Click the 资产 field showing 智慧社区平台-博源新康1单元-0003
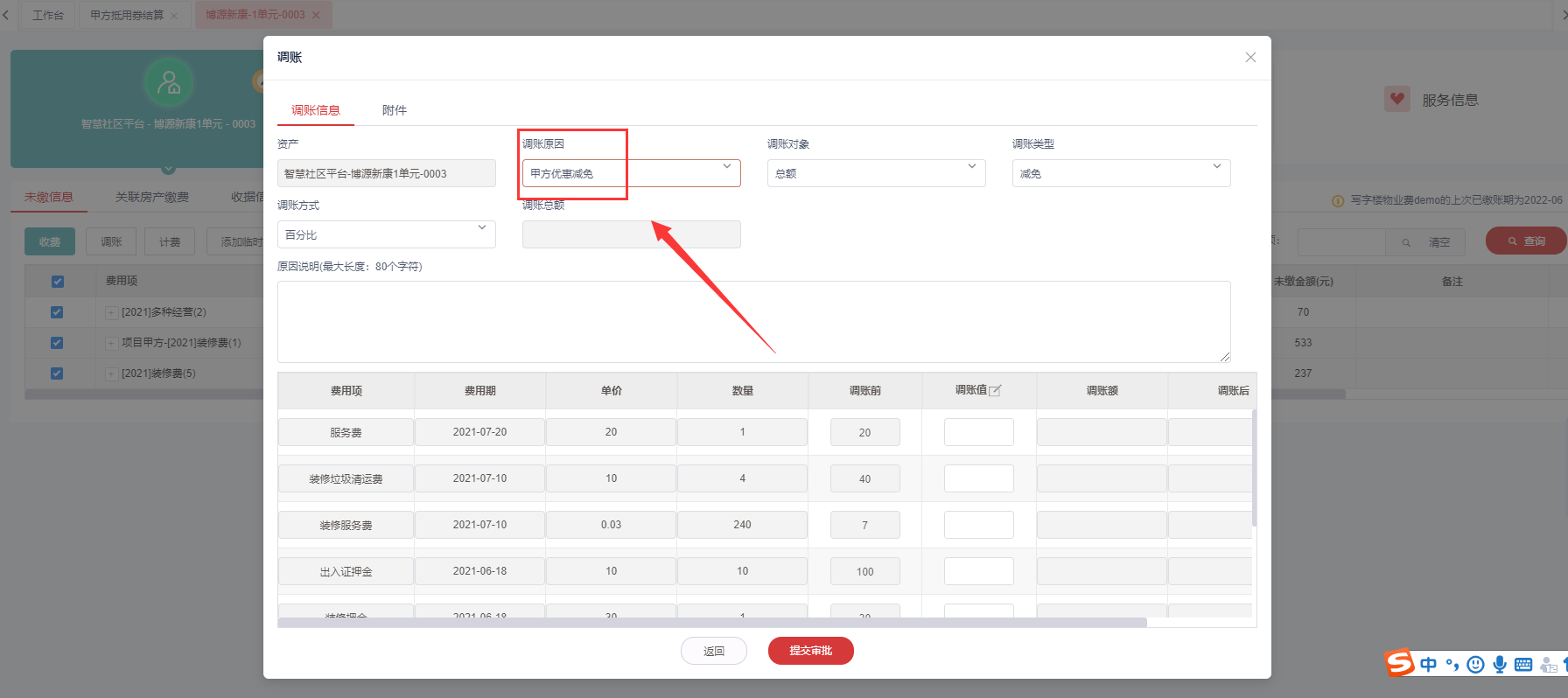This screenshot has width=1568, height=698. click(386, 173)
